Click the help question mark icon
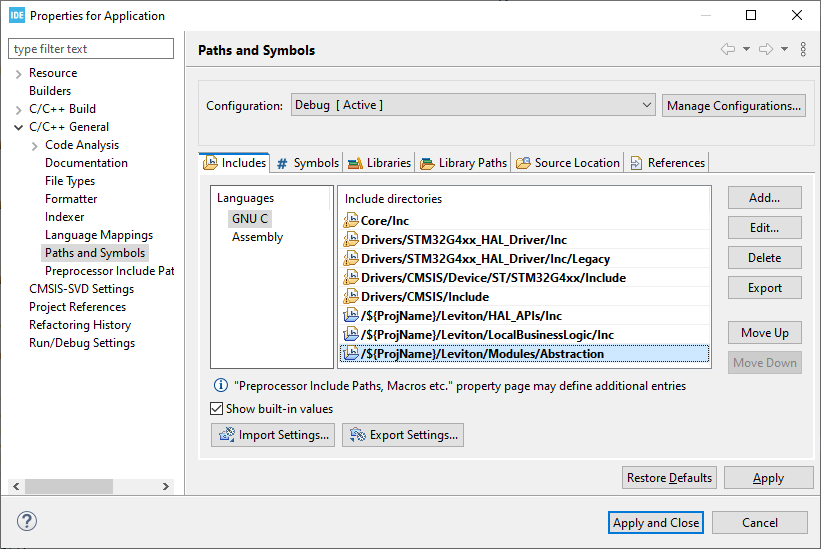Image resolution: width=821 pixels, height=549 pixels. (x=27, y=522)
